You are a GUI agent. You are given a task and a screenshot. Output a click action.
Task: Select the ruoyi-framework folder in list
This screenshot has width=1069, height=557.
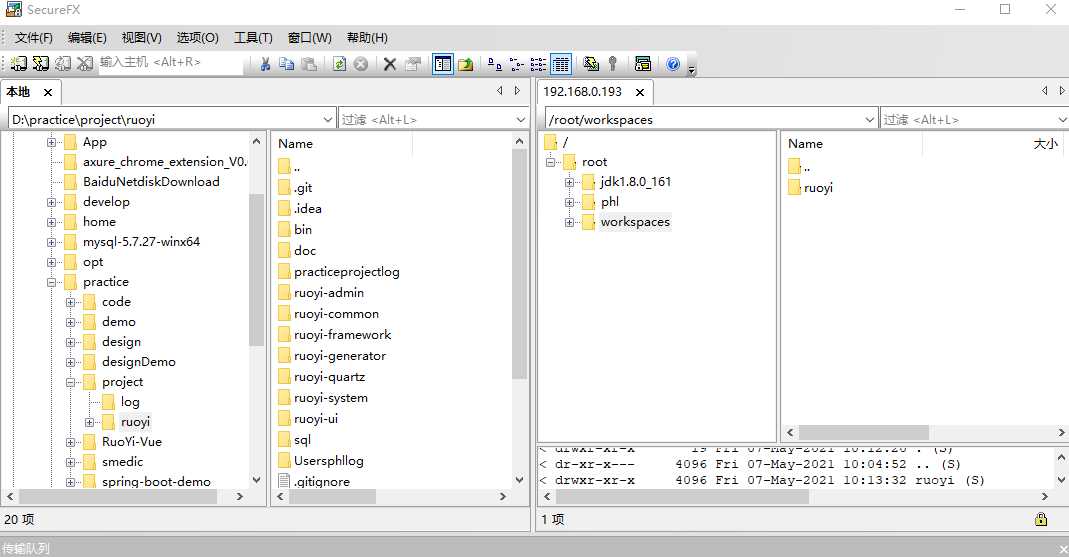click(342, 335)
